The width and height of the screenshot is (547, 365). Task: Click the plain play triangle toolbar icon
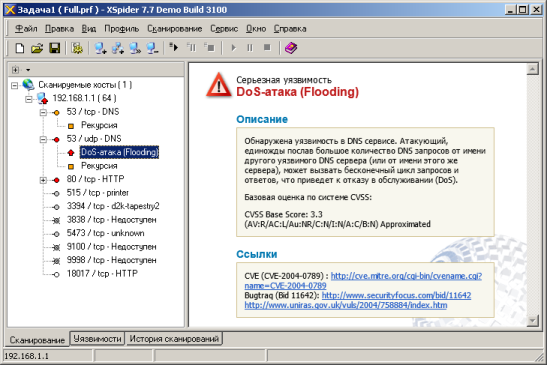(233, 47)
